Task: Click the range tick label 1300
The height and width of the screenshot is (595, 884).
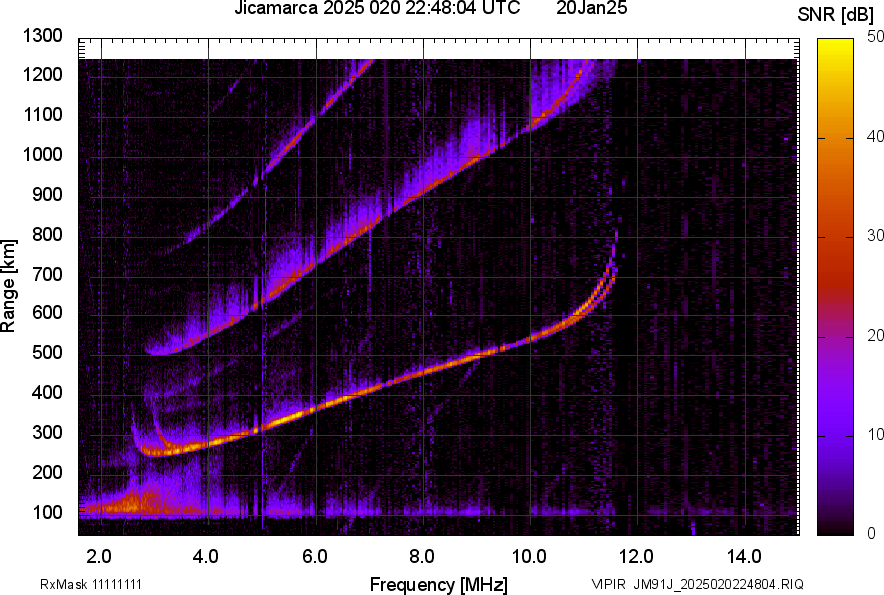Action: pos(43,36)
